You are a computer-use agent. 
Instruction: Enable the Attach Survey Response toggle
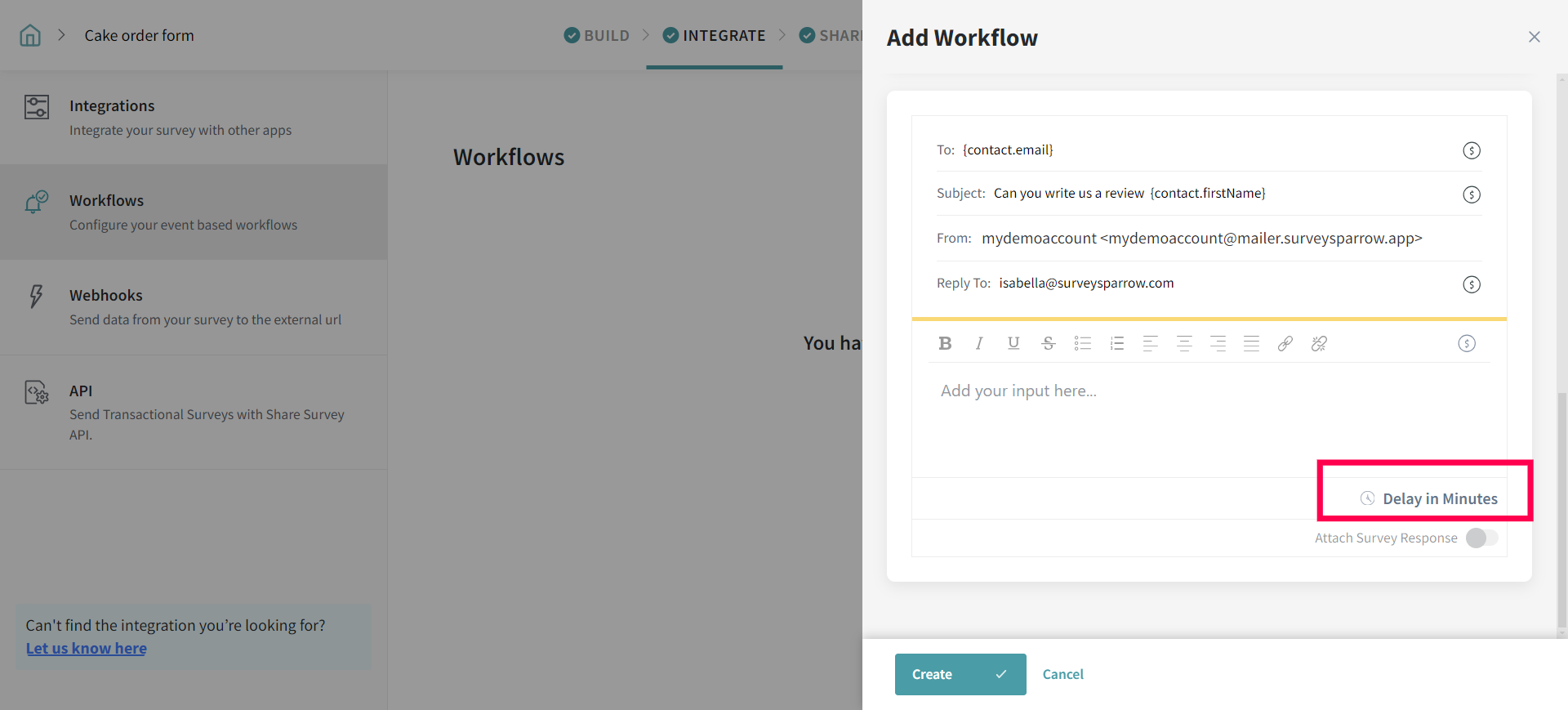pyautogui.click(x=1481, y=538)
